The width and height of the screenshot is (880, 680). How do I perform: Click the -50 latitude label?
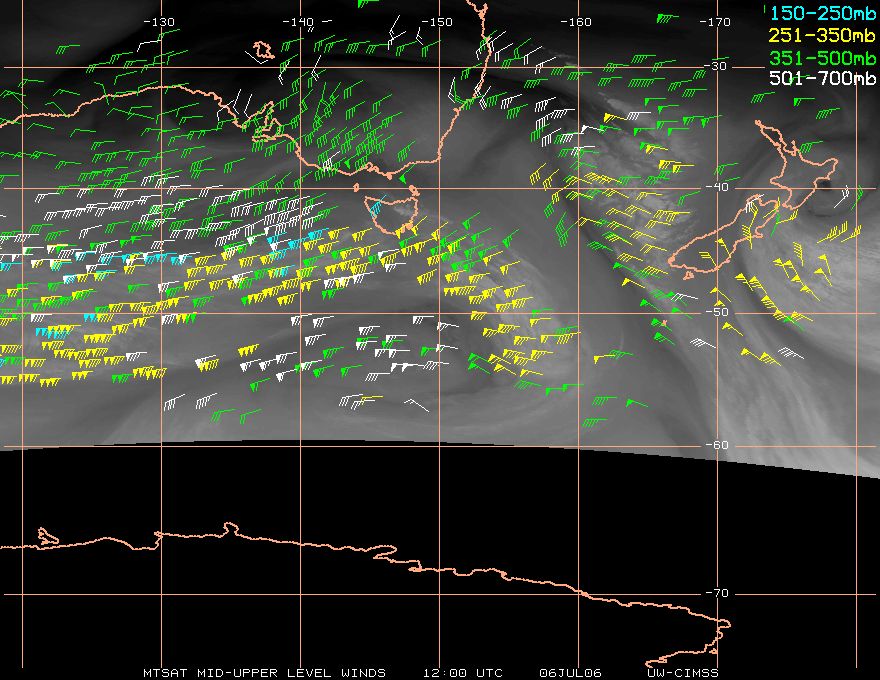coord(717,312)
